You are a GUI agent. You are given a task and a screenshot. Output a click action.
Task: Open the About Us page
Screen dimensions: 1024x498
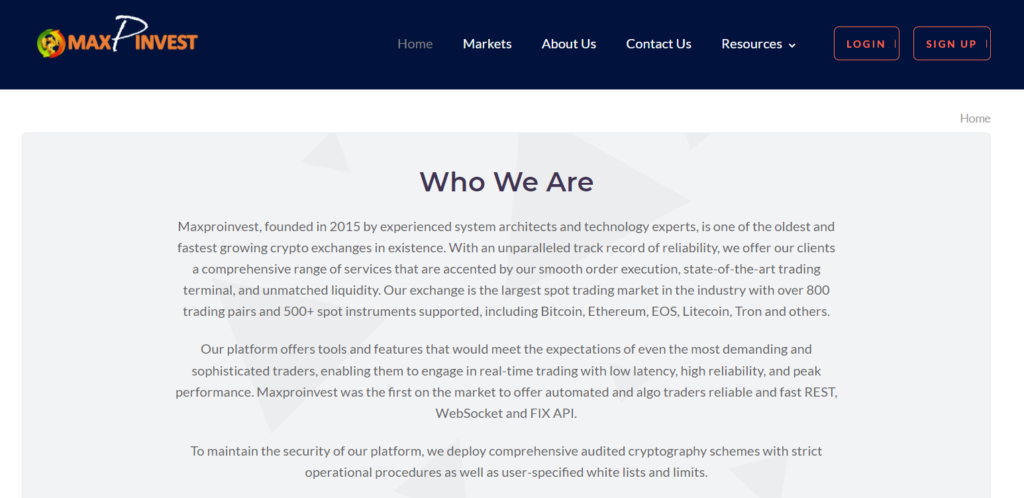[x=569, y=44]
